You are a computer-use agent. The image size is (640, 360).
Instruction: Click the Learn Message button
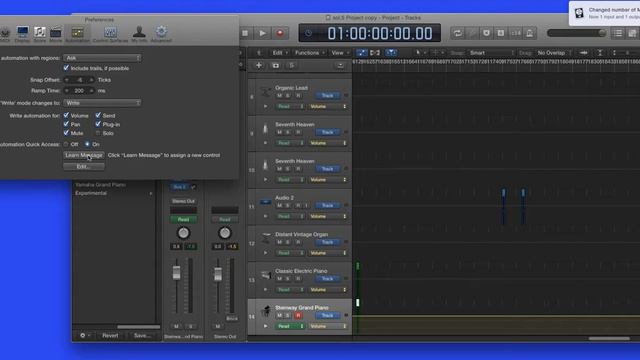click(x=84, y=155)
